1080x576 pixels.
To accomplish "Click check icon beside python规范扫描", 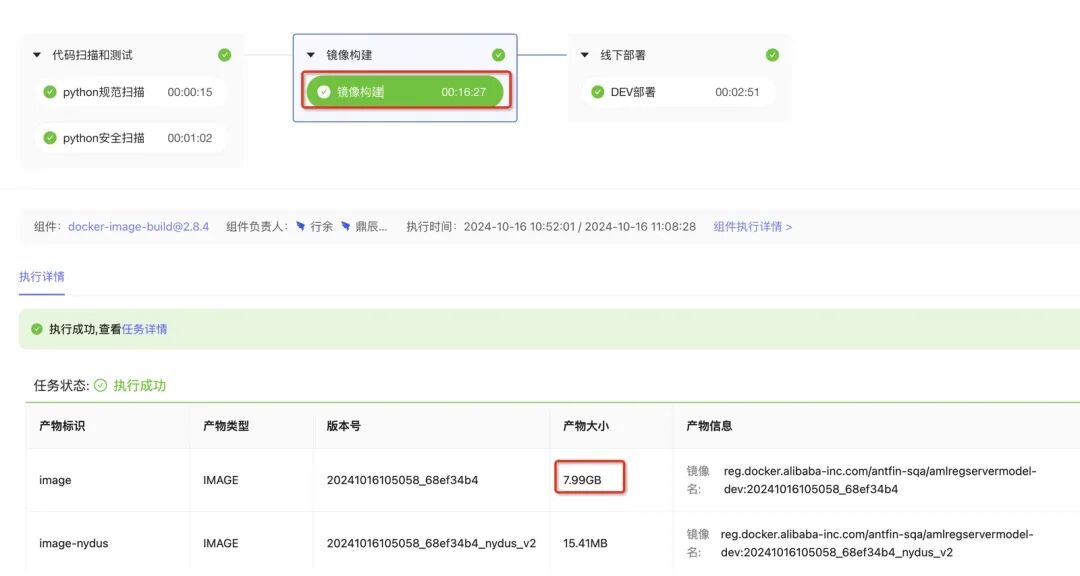I will coord(50,92).
